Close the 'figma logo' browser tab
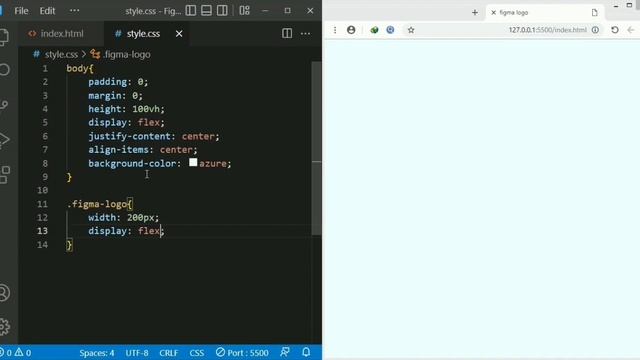This screenshot has height=360, width=640. click(493, 13)
